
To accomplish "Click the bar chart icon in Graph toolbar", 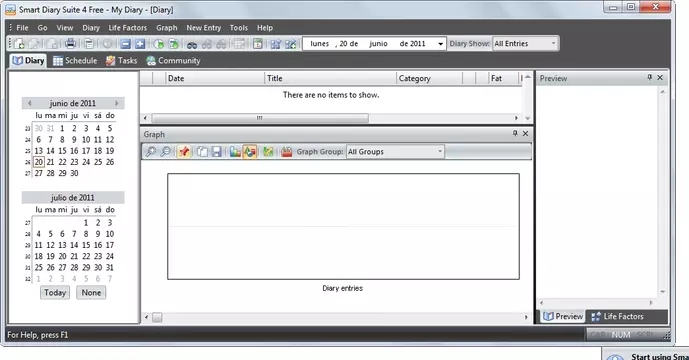I will (x=235, y=152).
